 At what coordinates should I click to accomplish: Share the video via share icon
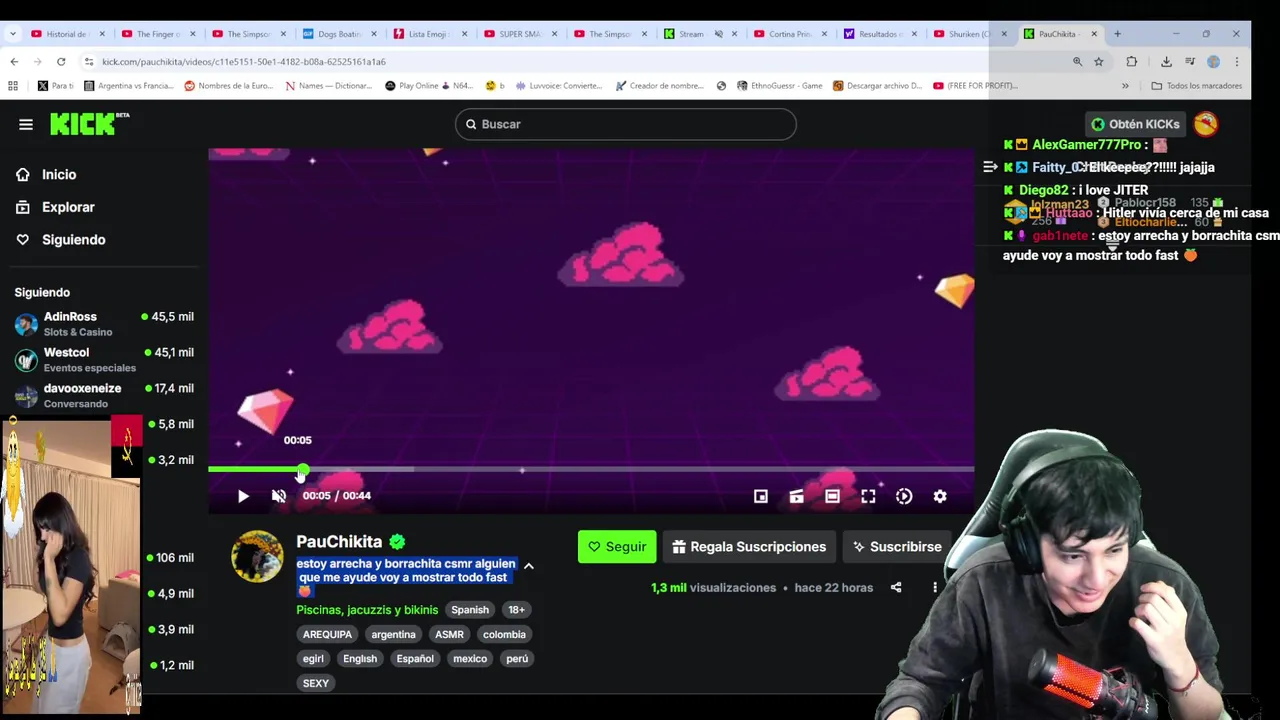pyautogui.click(x=896, y=588)
